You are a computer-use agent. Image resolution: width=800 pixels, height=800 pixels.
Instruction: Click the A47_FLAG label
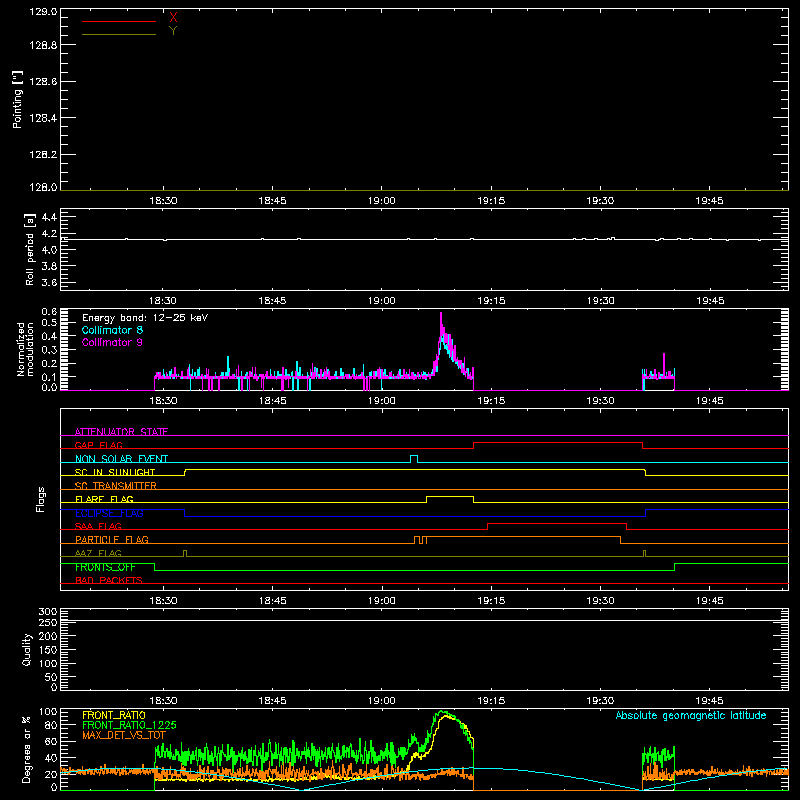(98, 553)
